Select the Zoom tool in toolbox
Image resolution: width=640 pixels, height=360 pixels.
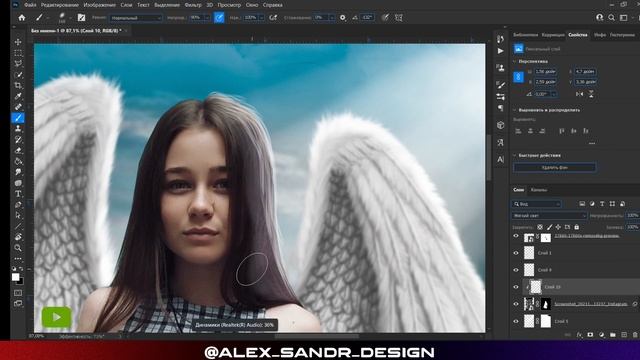(18, 248)
